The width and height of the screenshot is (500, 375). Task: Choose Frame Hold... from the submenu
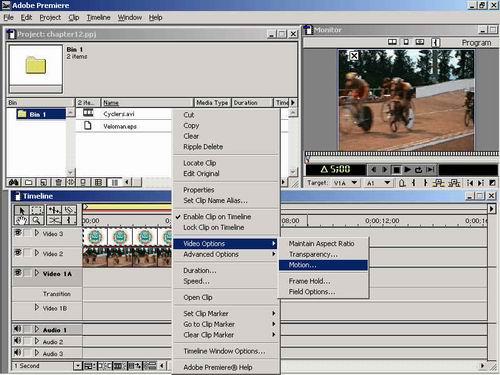tap(323, 281)
